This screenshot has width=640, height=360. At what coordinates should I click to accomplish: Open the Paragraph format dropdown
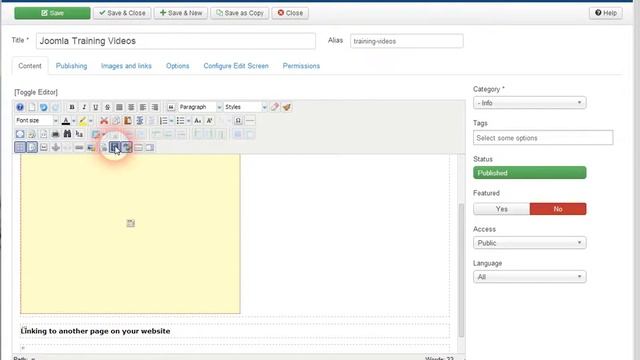[200, 107]
